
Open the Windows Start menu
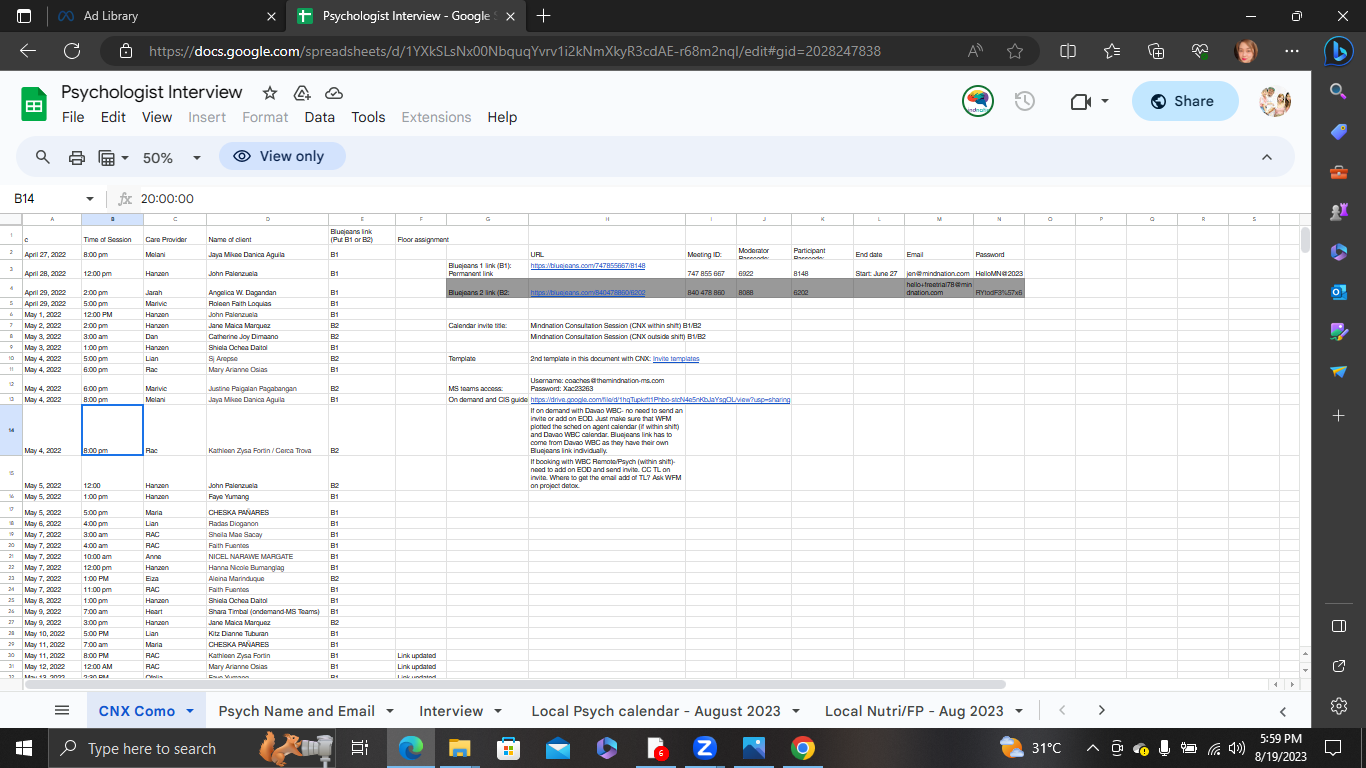24,747
